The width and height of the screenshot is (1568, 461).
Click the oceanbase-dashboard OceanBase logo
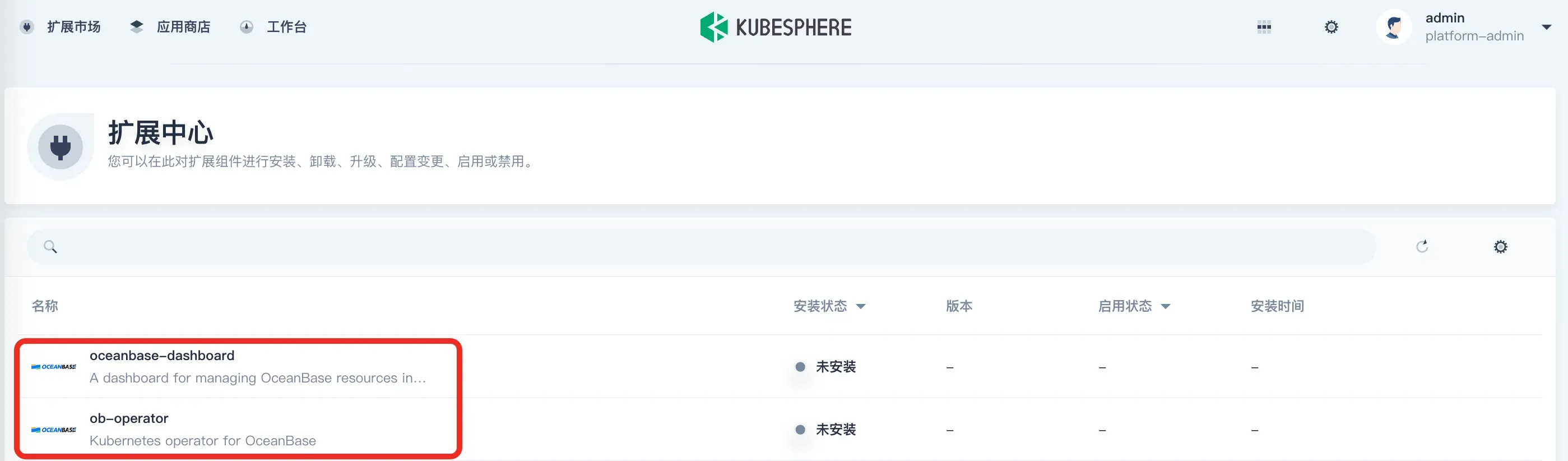[x=54, y=367]
